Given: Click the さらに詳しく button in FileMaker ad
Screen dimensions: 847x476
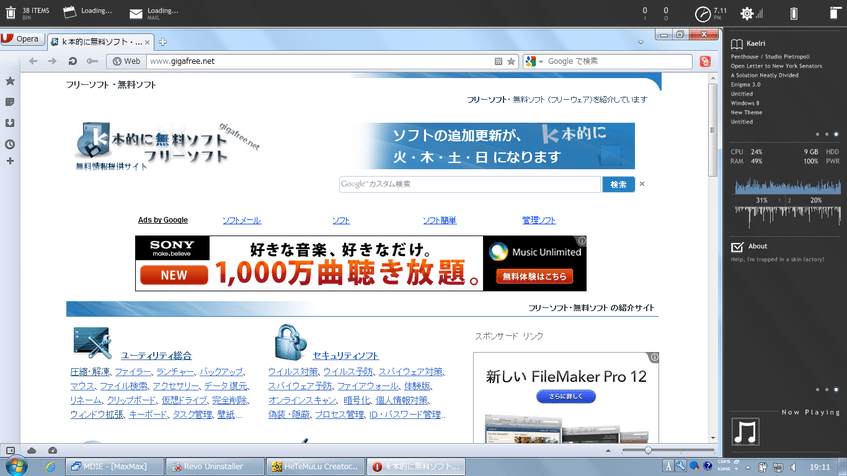Looking at the screenshot, I should pos(566,396).
